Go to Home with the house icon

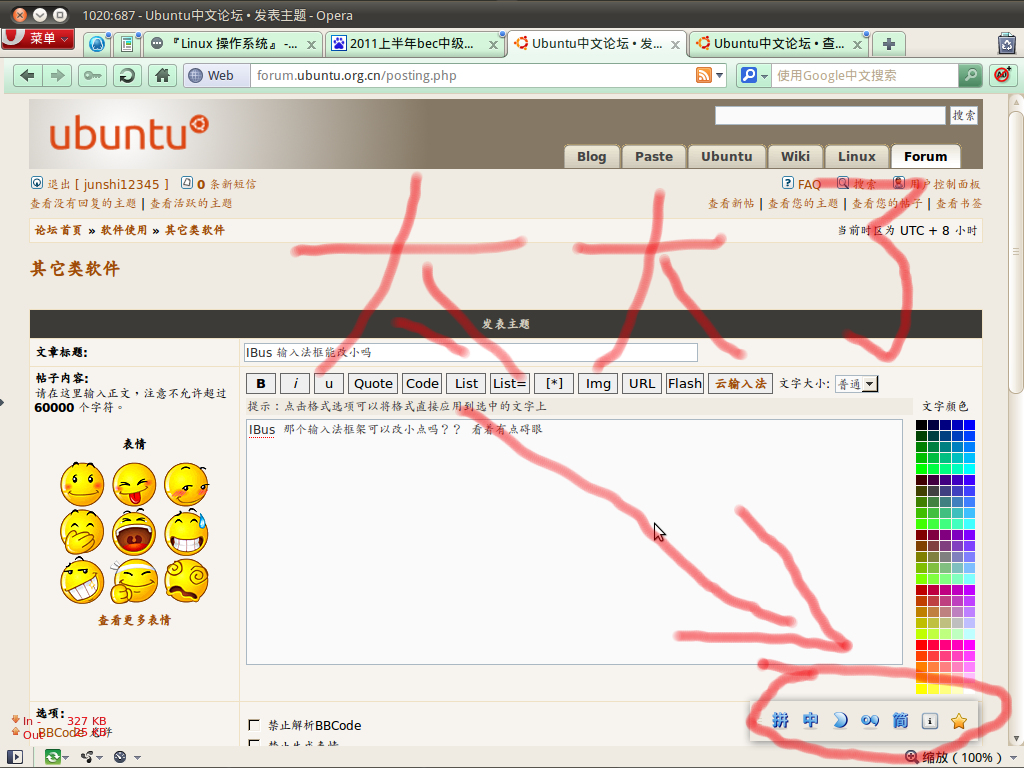click(163, 76)
